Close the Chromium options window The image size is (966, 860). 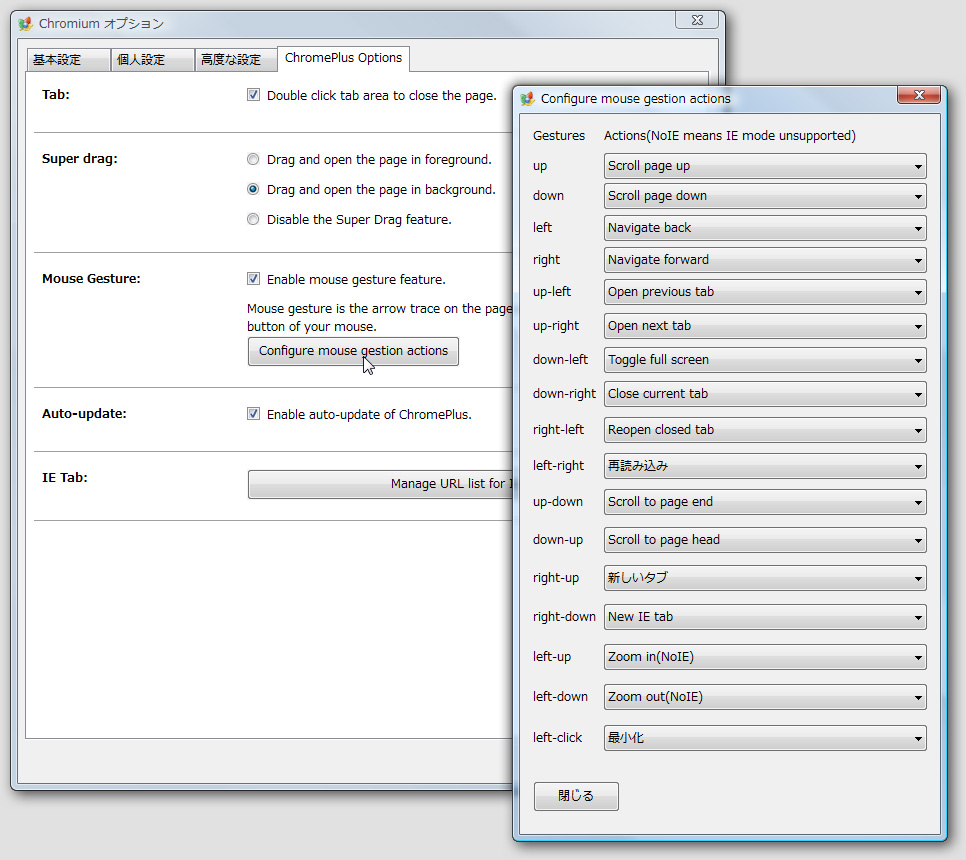point(697,20)
